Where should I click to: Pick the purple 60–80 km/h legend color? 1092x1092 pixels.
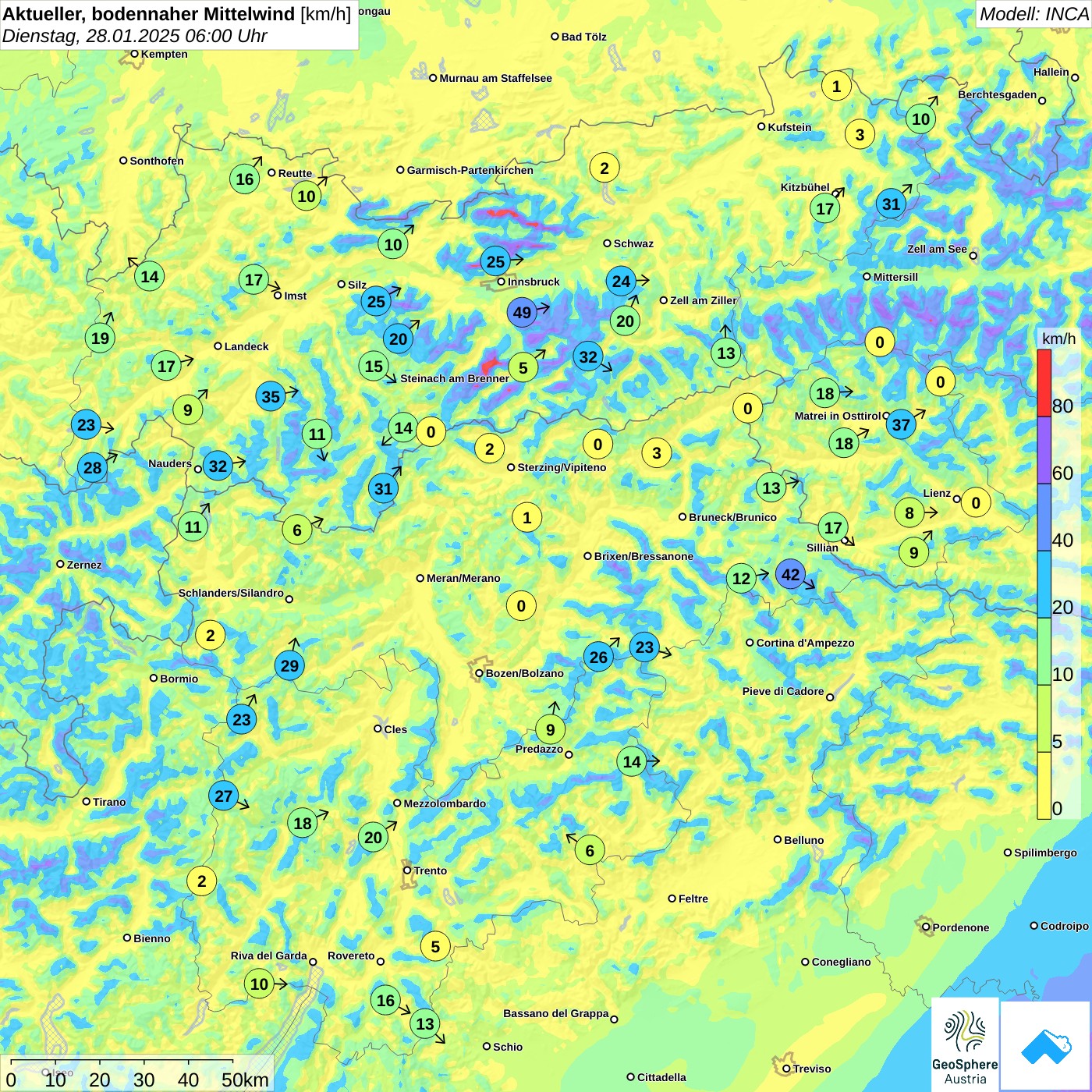1044,450
